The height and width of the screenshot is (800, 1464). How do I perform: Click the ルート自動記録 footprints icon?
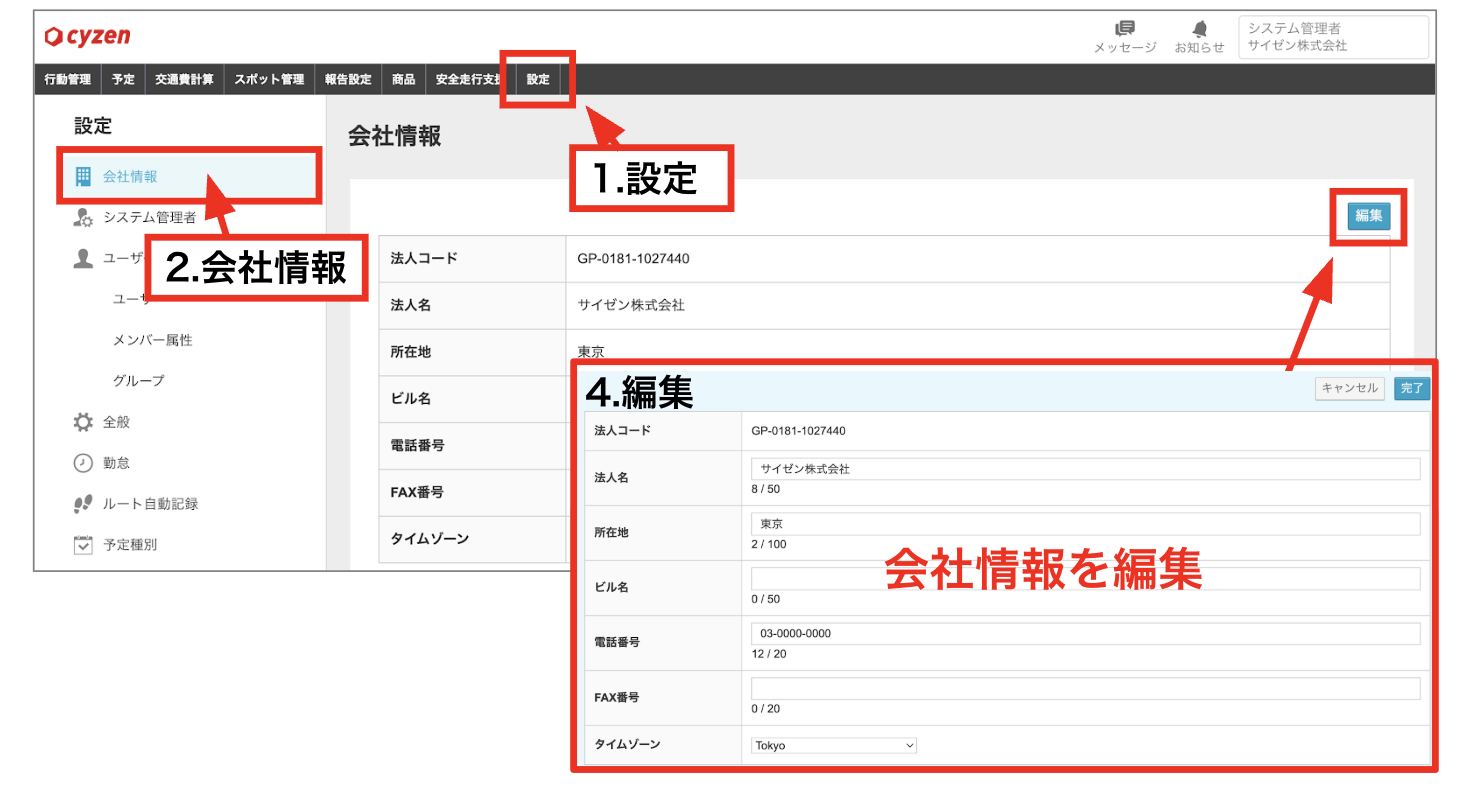pyautogui.click(x=84, y=504)
